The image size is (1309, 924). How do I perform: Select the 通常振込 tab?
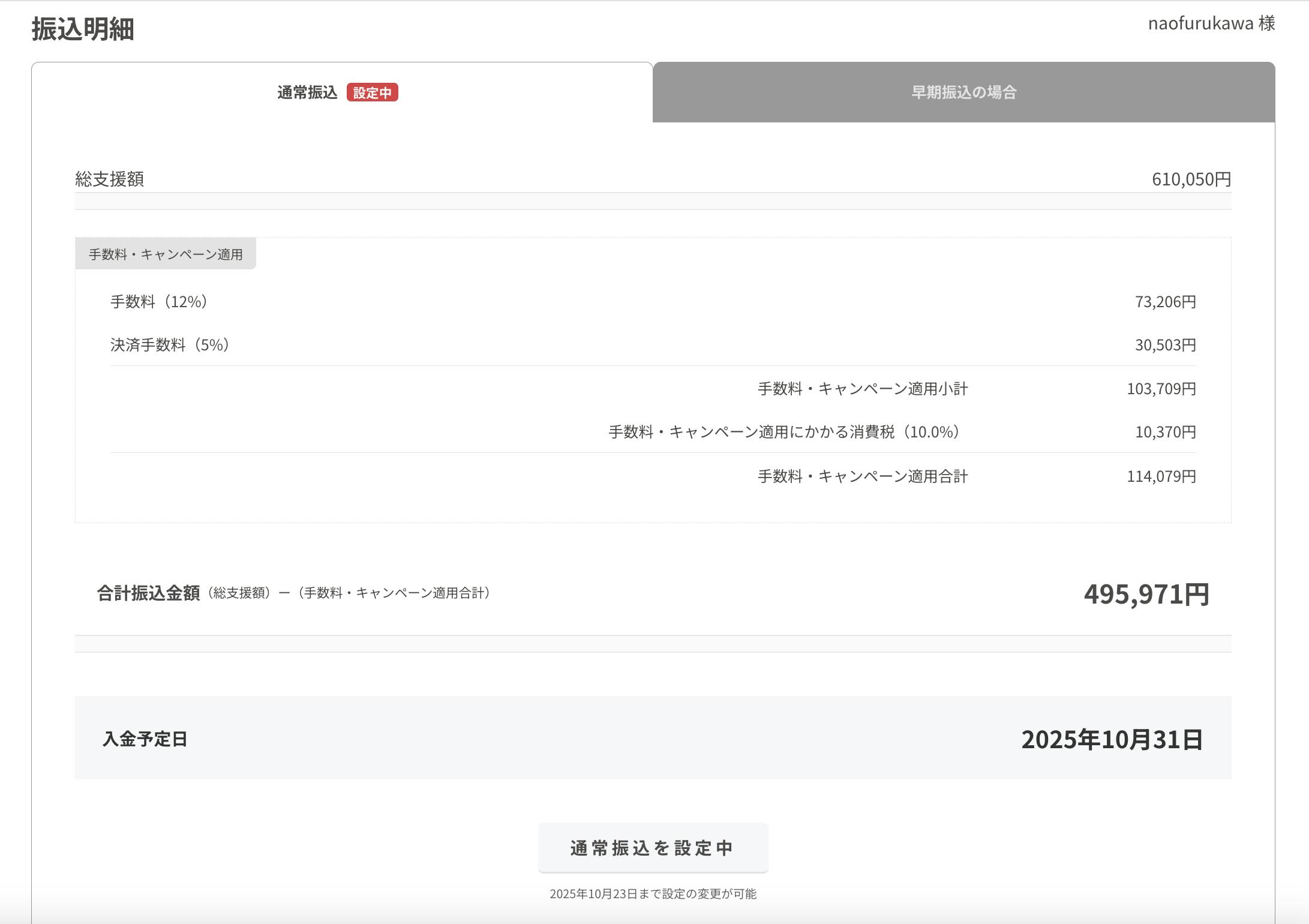click(307, 92)
